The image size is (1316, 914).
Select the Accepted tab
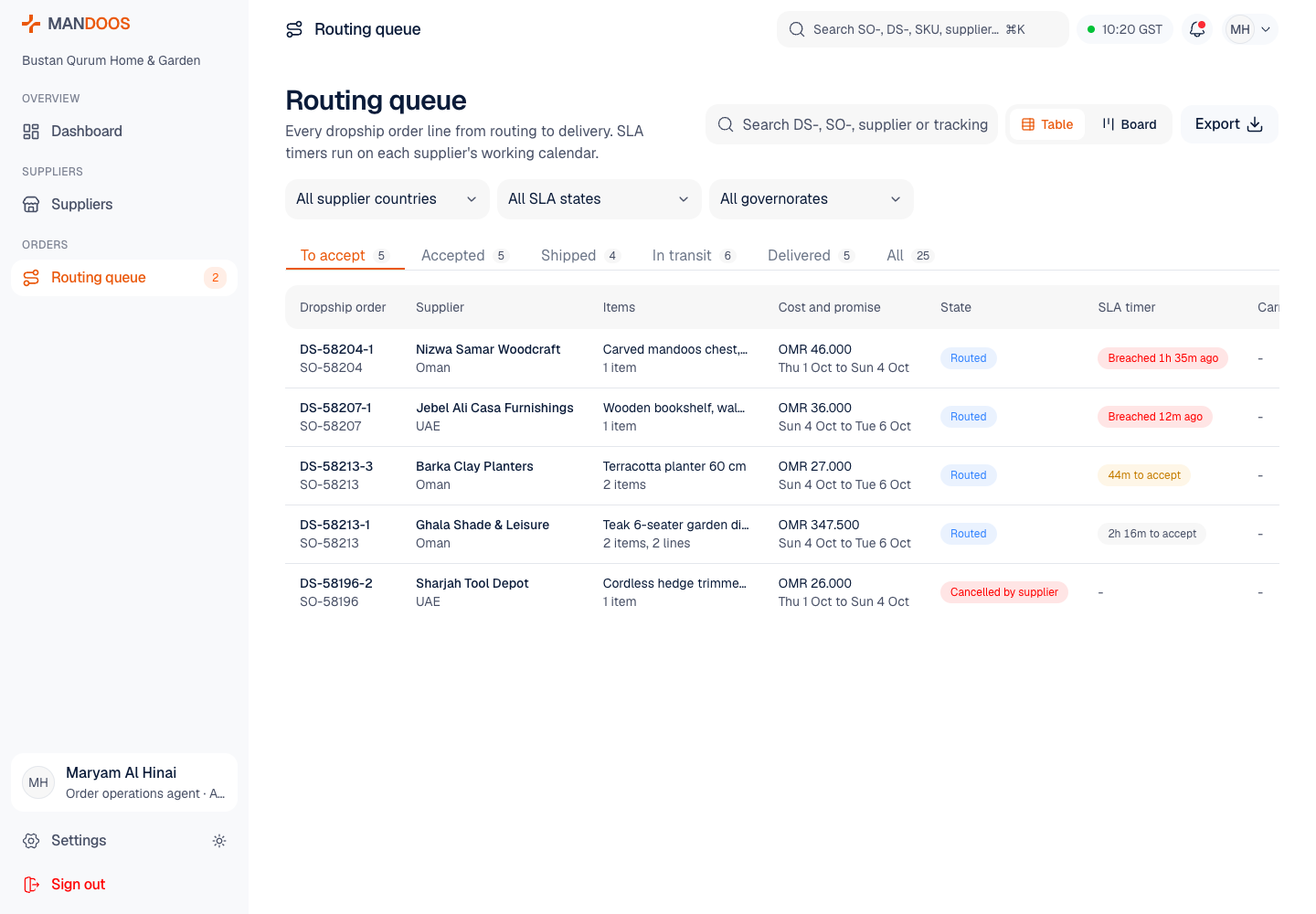click(x=464, y=256)
